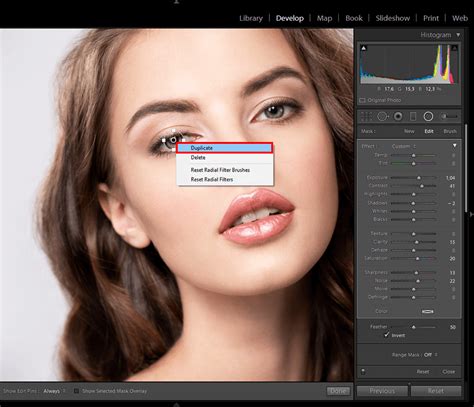The image size is (474, 407).
Task: Click the Saturation slider handle
Action: tap(417, 258)
